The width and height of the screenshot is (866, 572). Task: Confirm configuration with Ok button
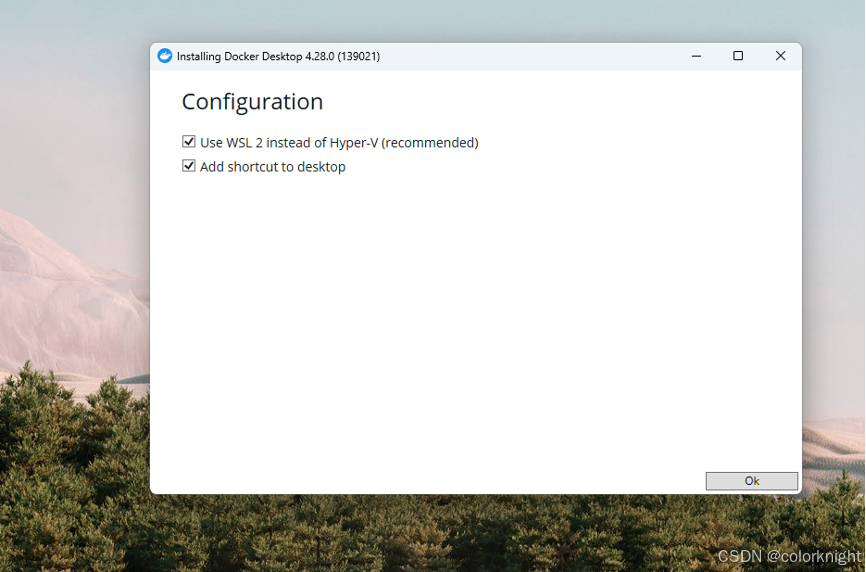(752, 481)
